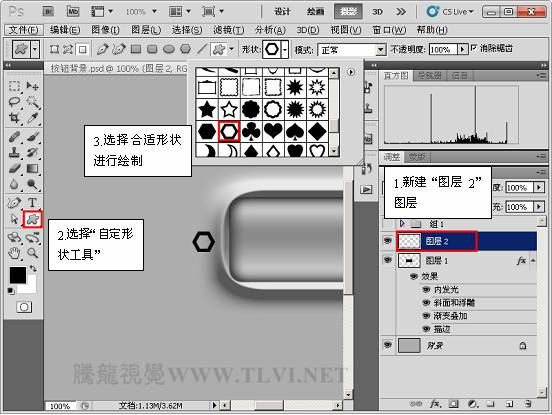Expand the 组 1 layer group
This screenshot has height=415, width=552.
402,224
